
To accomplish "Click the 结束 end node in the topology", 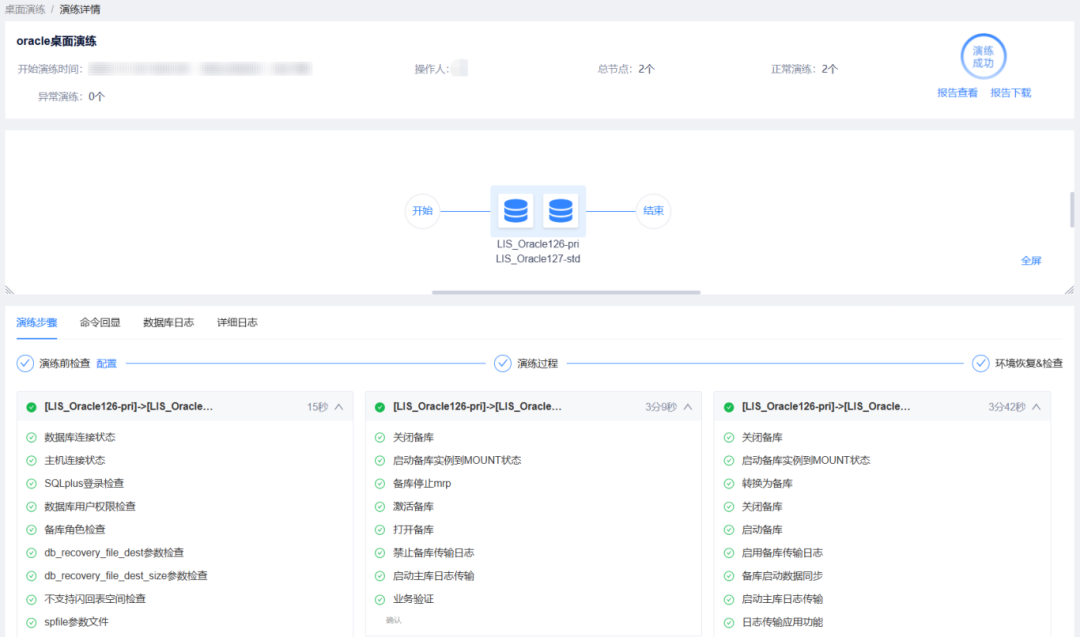I will click(653, 211).
